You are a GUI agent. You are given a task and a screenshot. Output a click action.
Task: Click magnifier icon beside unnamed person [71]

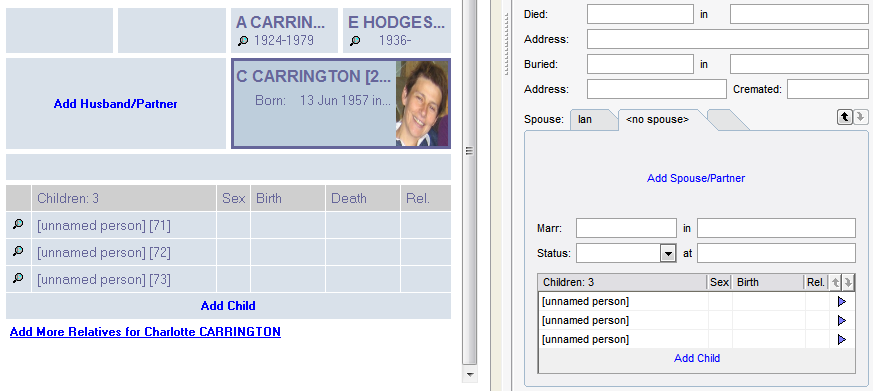[18, 224]
